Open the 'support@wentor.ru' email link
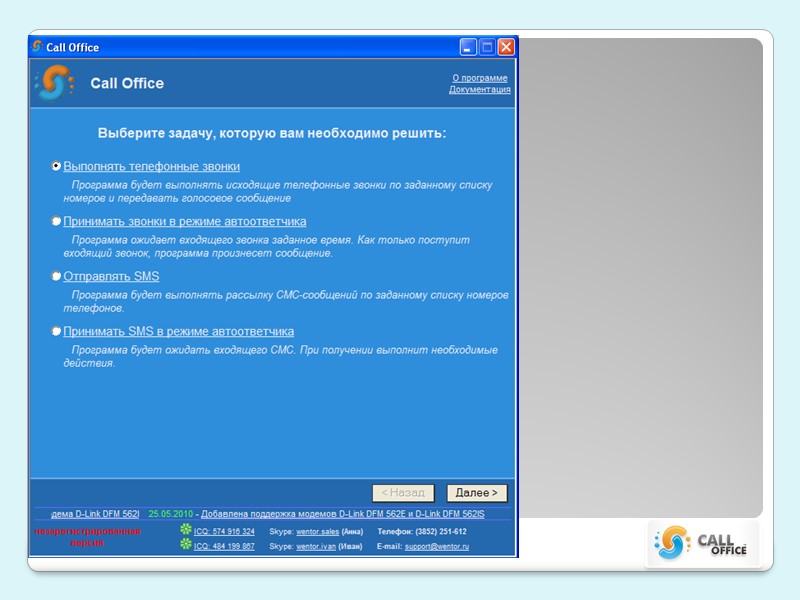 click(x=437, y=546)
